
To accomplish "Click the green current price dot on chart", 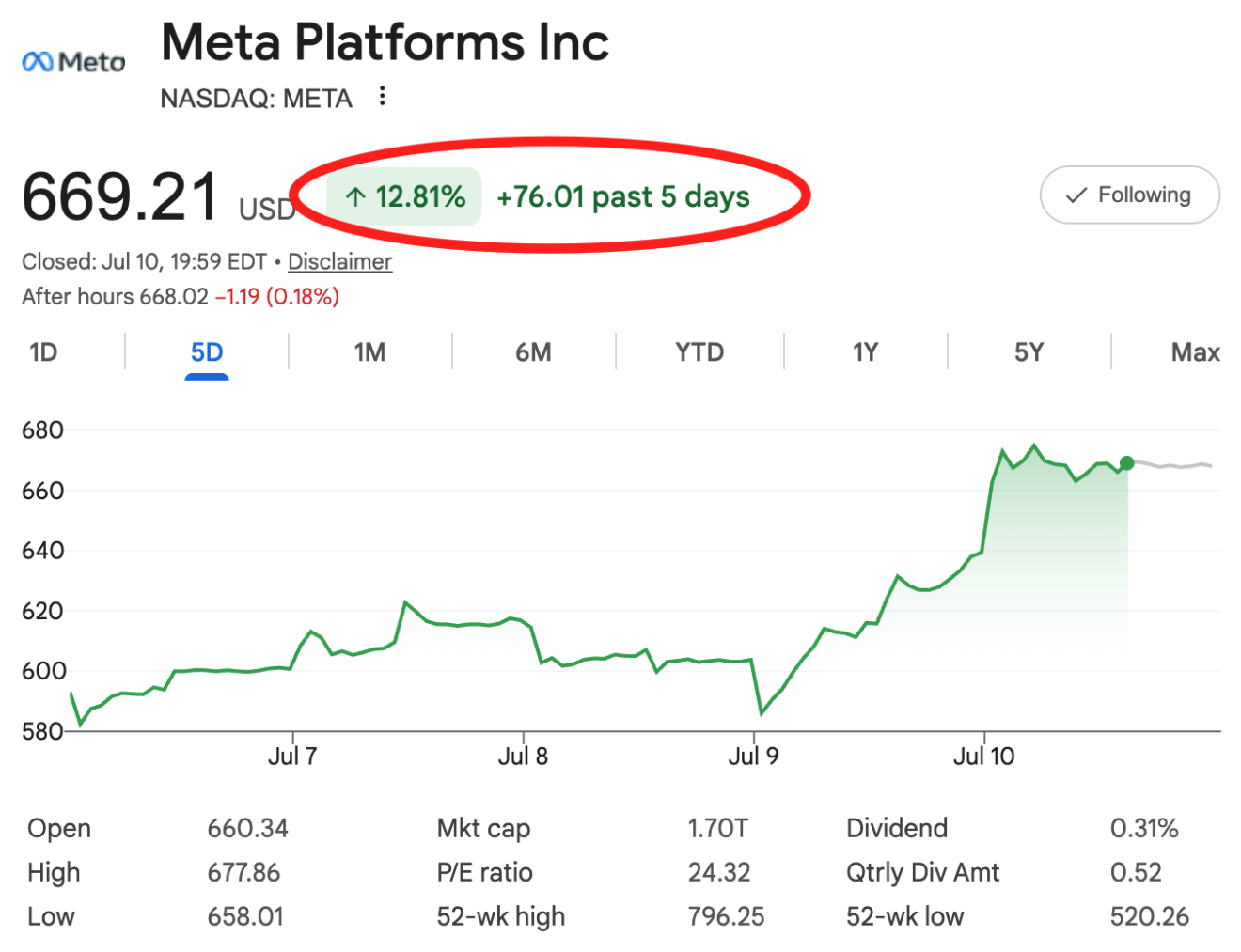I will click(x=1126, y=462).
